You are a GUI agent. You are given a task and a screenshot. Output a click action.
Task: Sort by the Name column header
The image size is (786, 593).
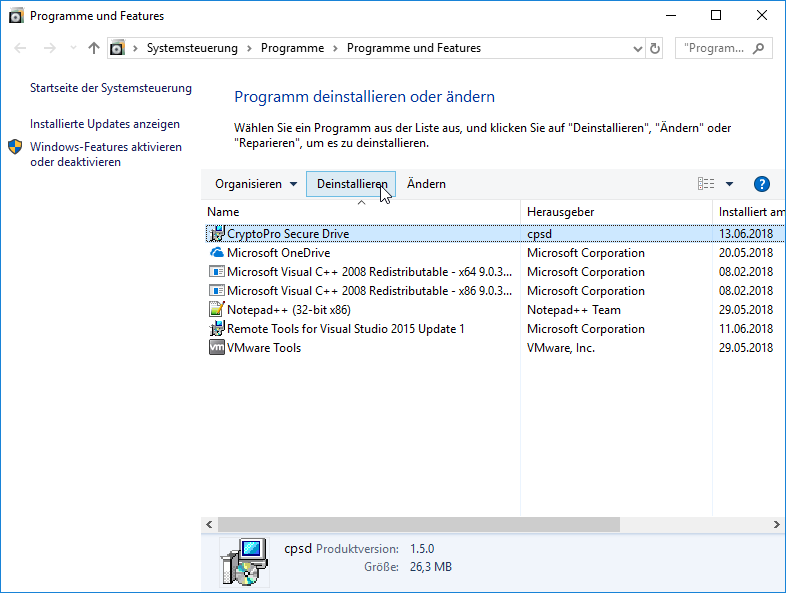coord(361,212)
